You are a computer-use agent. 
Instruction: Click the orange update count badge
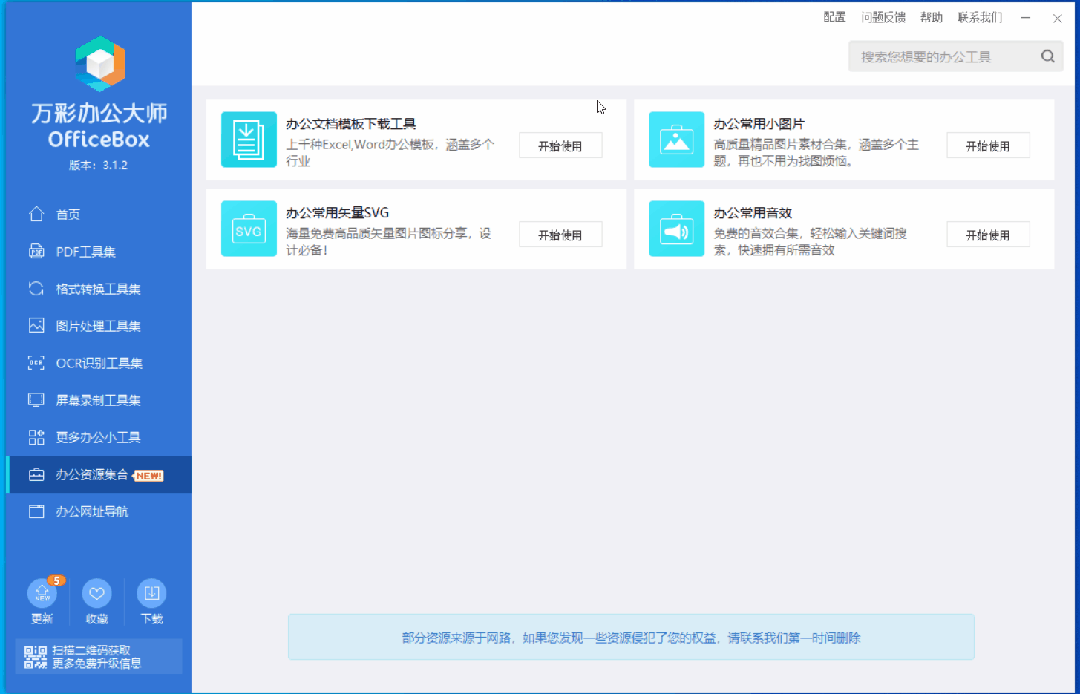(56, 580)
